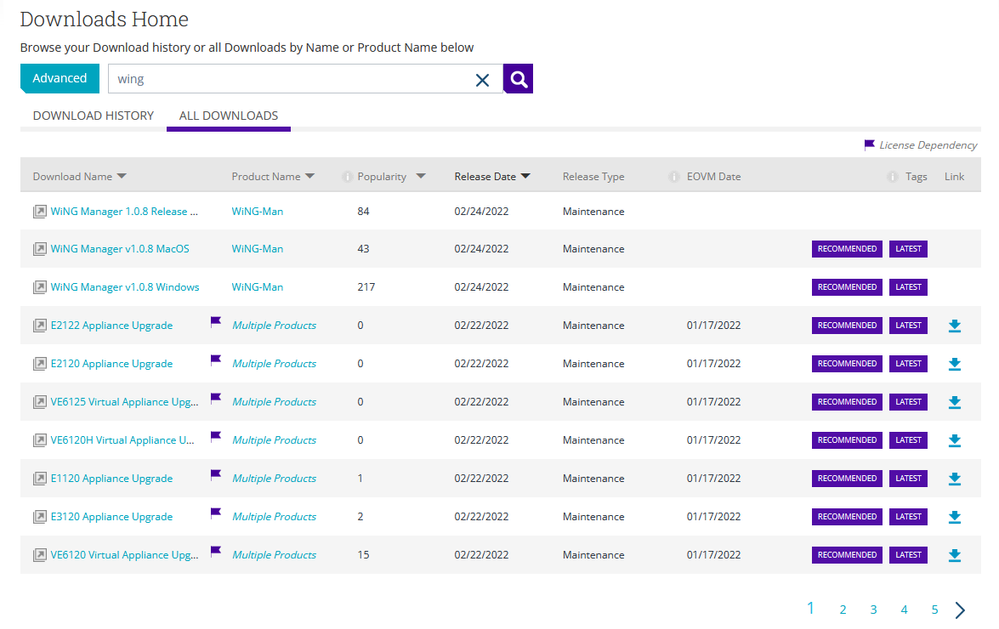This screenshot has width=999, height=629.
Task: Show info icon beside EOVM Date
Action: click(674, 177)
